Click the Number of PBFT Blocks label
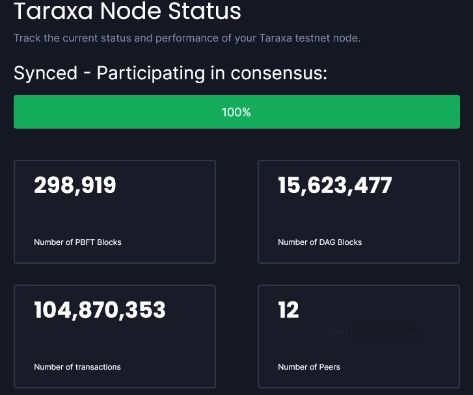The height and width of the screenshot is (395, 473). [77, 242]
